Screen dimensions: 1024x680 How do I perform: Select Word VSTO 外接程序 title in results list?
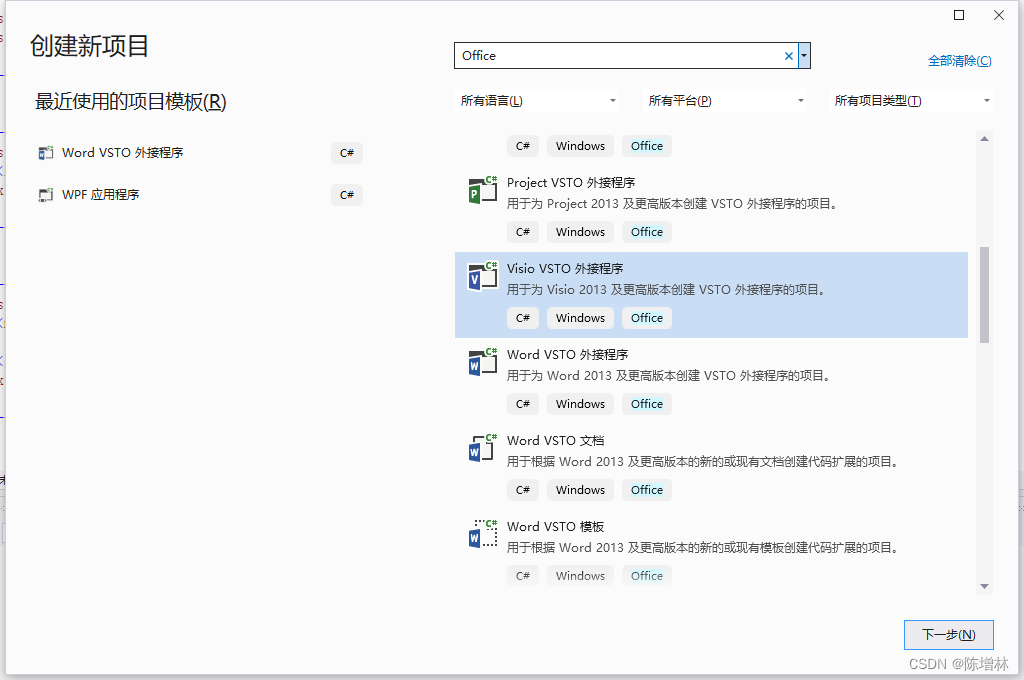568,355
